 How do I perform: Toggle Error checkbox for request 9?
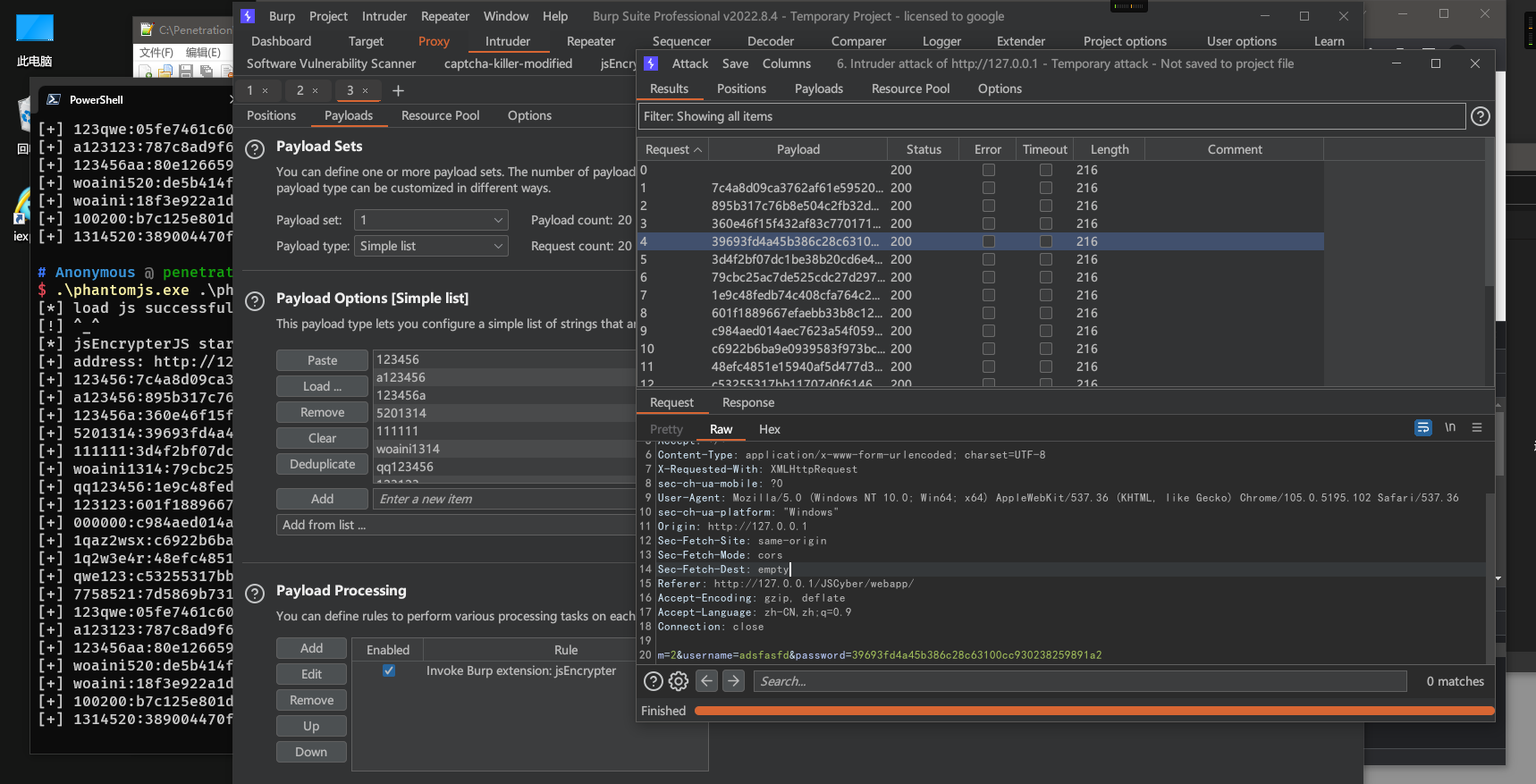point(988,331)
